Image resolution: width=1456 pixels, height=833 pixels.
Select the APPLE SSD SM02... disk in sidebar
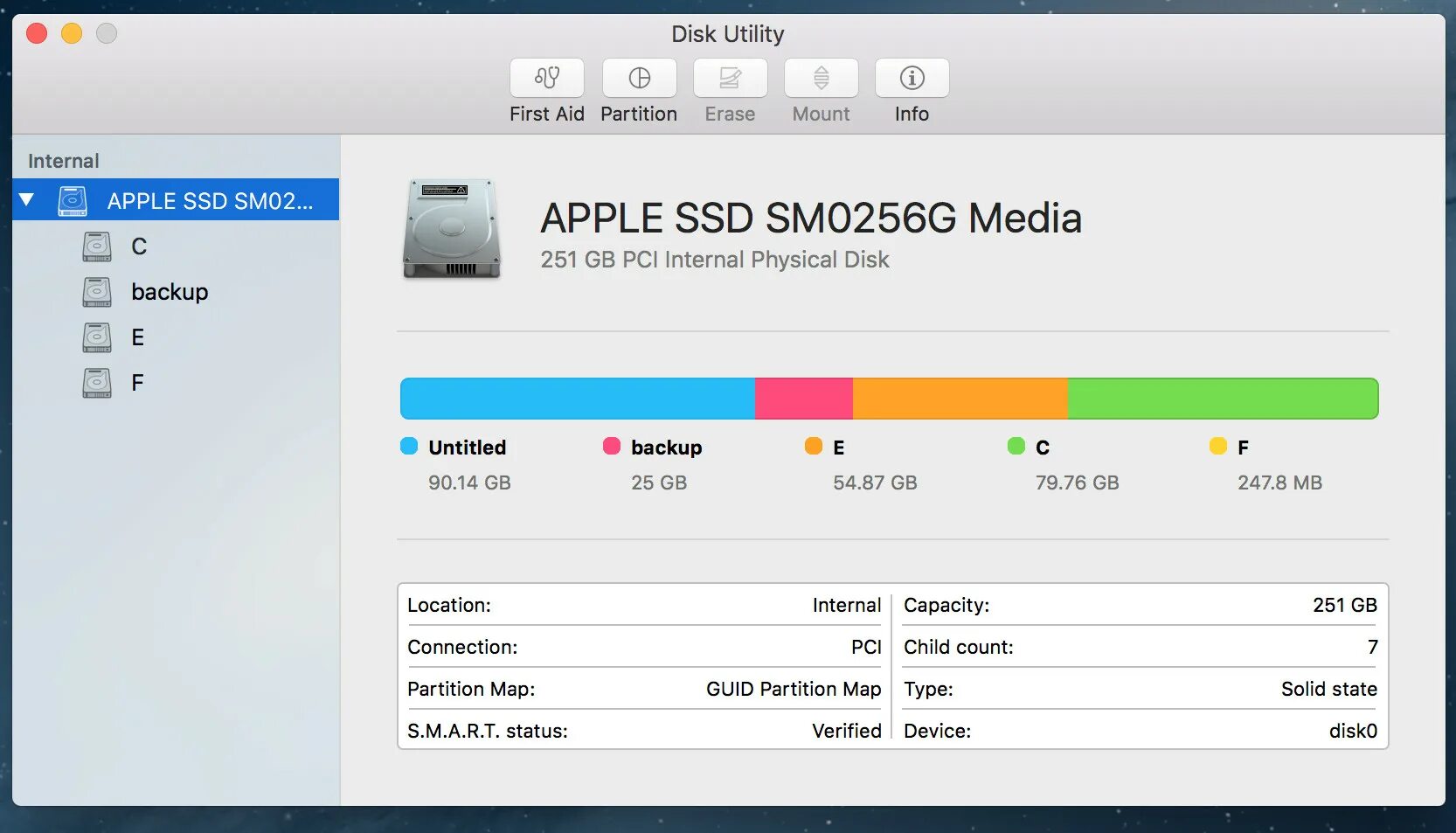coord(176,200)
